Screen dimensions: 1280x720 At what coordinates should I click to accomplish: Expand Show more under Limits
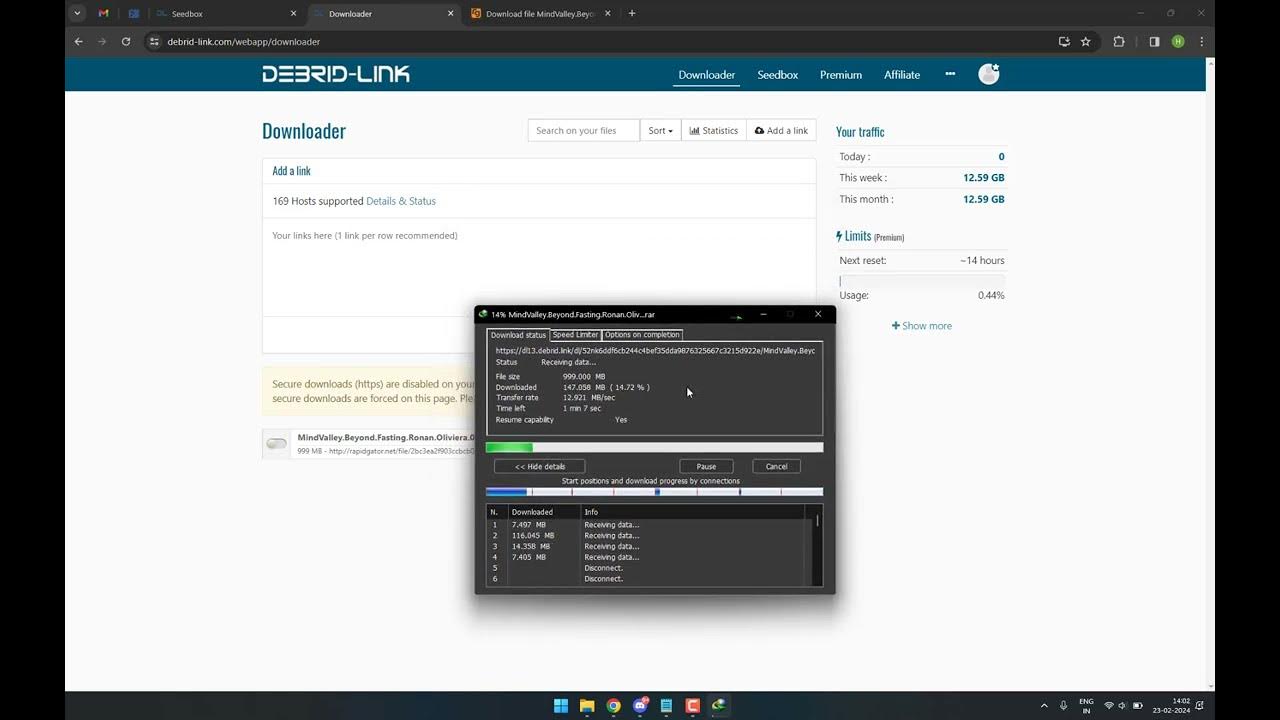tap(922, 326)
